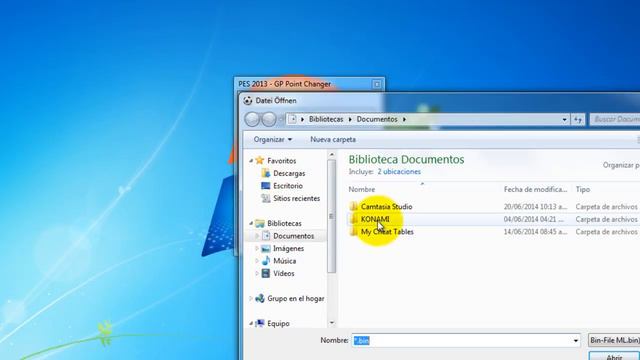Select Favoritos in navigation pane
The image size is (640, 360).
click(282, 161)
